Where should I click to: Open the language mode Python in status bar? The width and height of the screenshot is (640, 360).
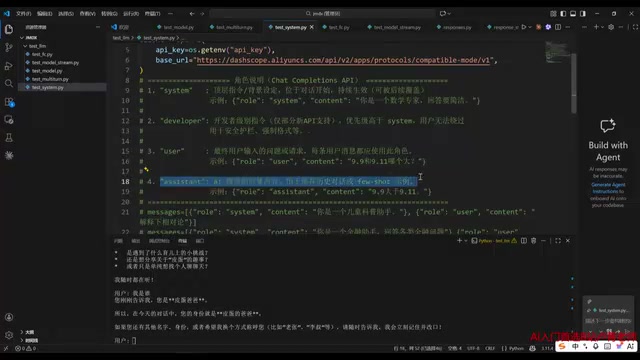(x=516, y=348)
